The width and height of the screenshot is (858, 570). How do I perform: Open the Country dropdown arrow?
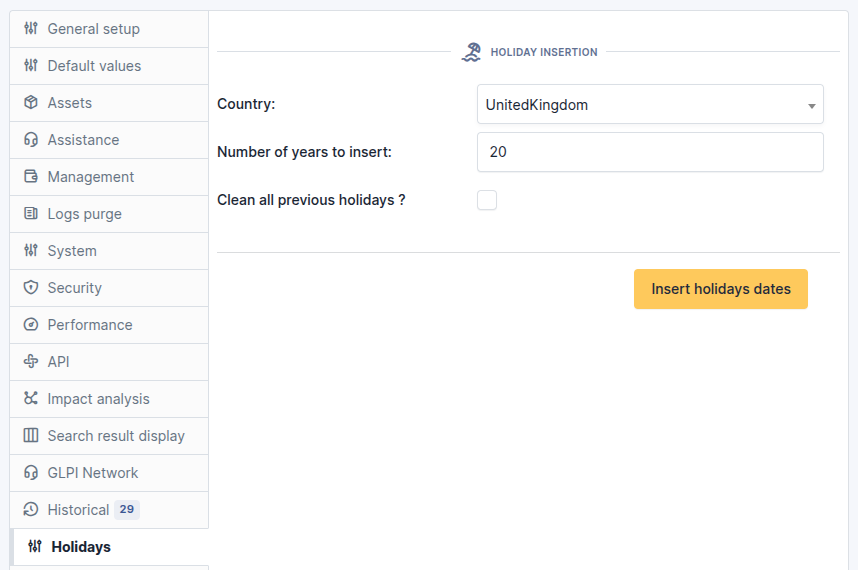[811, 105]
